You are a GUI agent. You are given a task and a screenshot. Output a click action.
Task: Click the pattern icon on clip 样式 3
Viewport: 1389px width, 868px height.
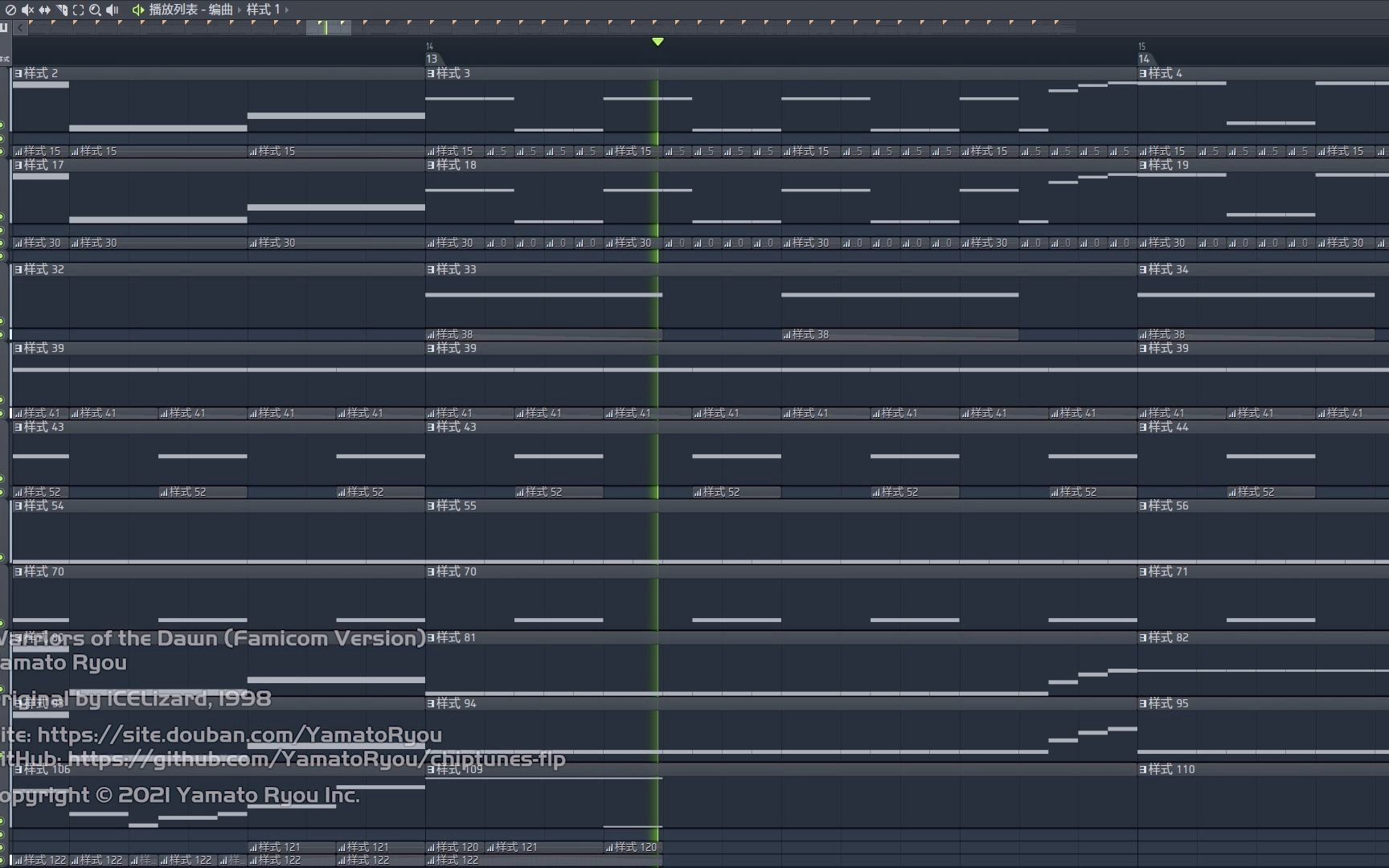[x=431, y=73]
